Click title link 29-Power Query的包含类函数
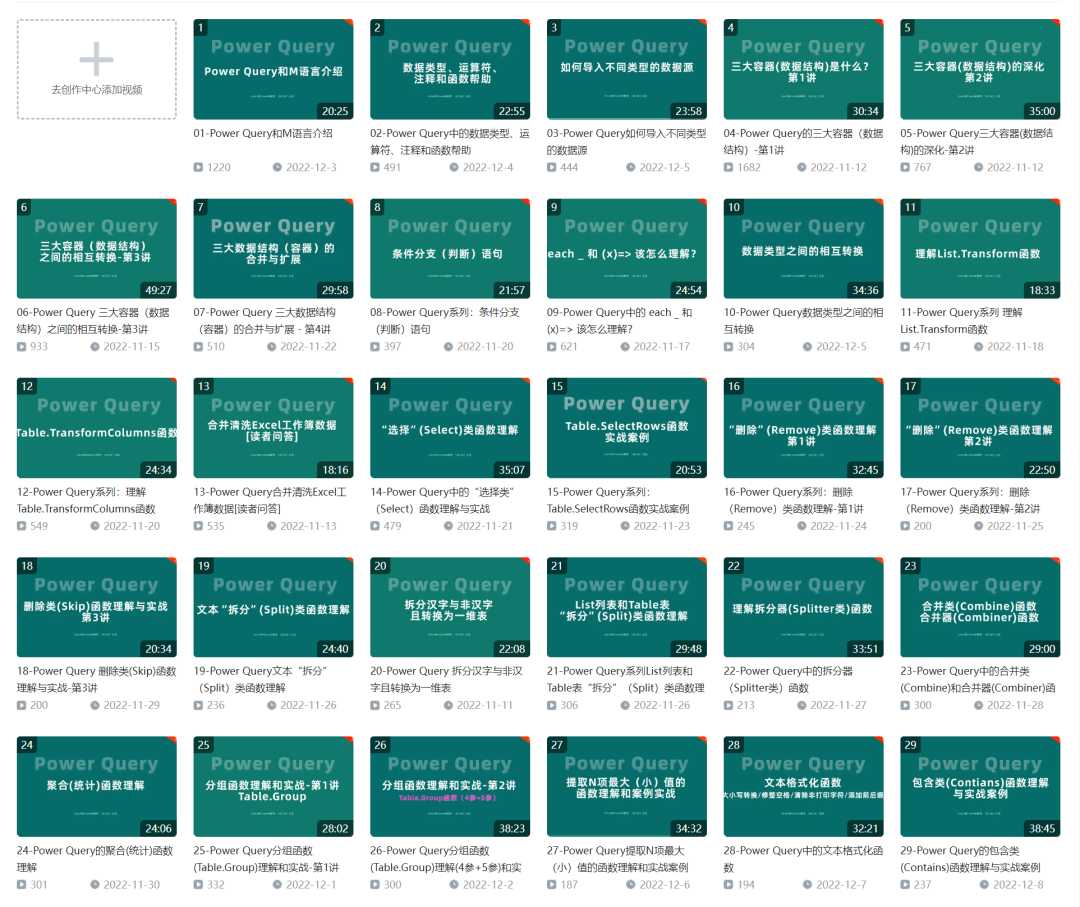 pyautogui.click(x=970, y=859)
